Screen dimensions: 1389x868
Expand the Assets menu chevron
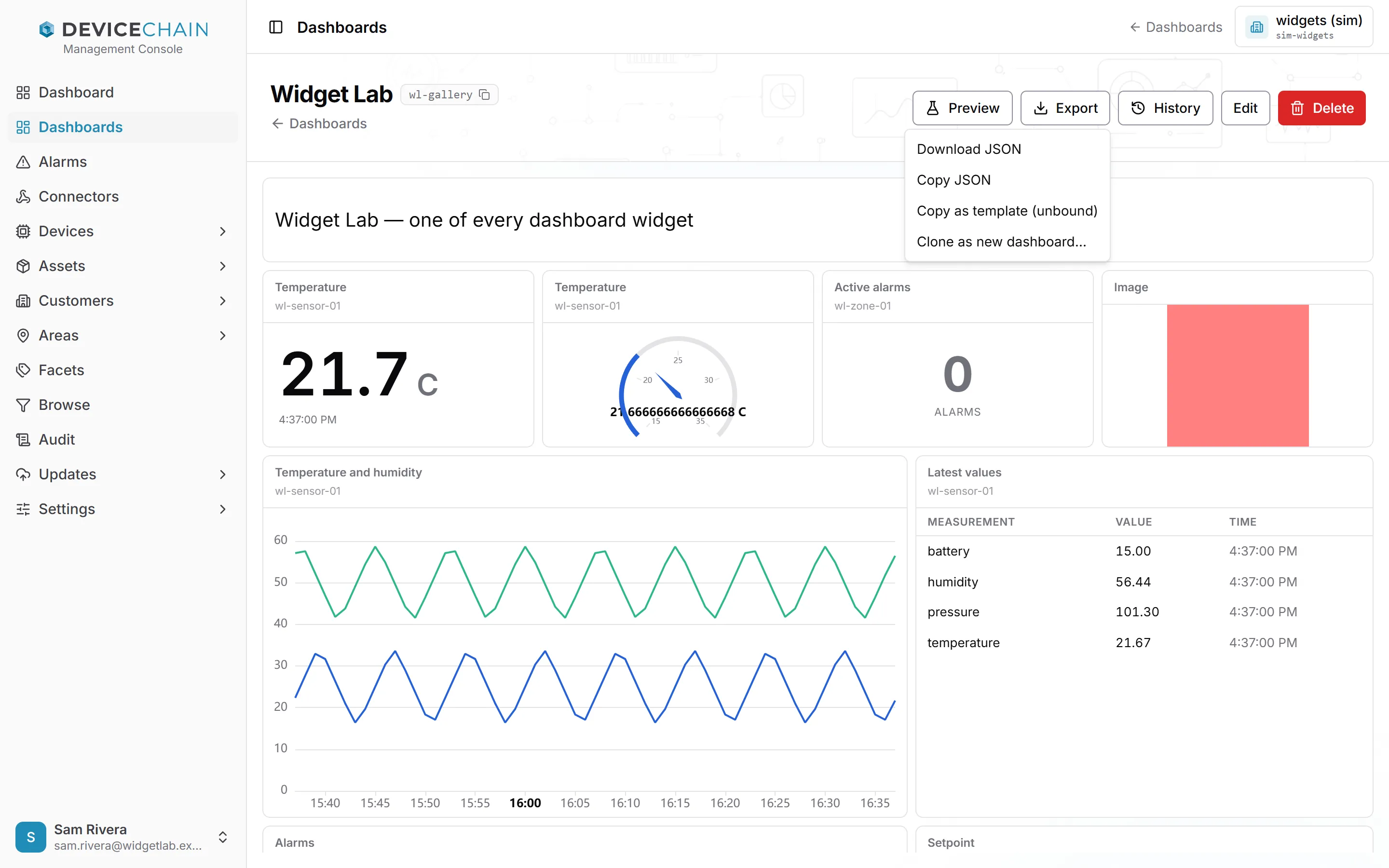pos(223,266)
